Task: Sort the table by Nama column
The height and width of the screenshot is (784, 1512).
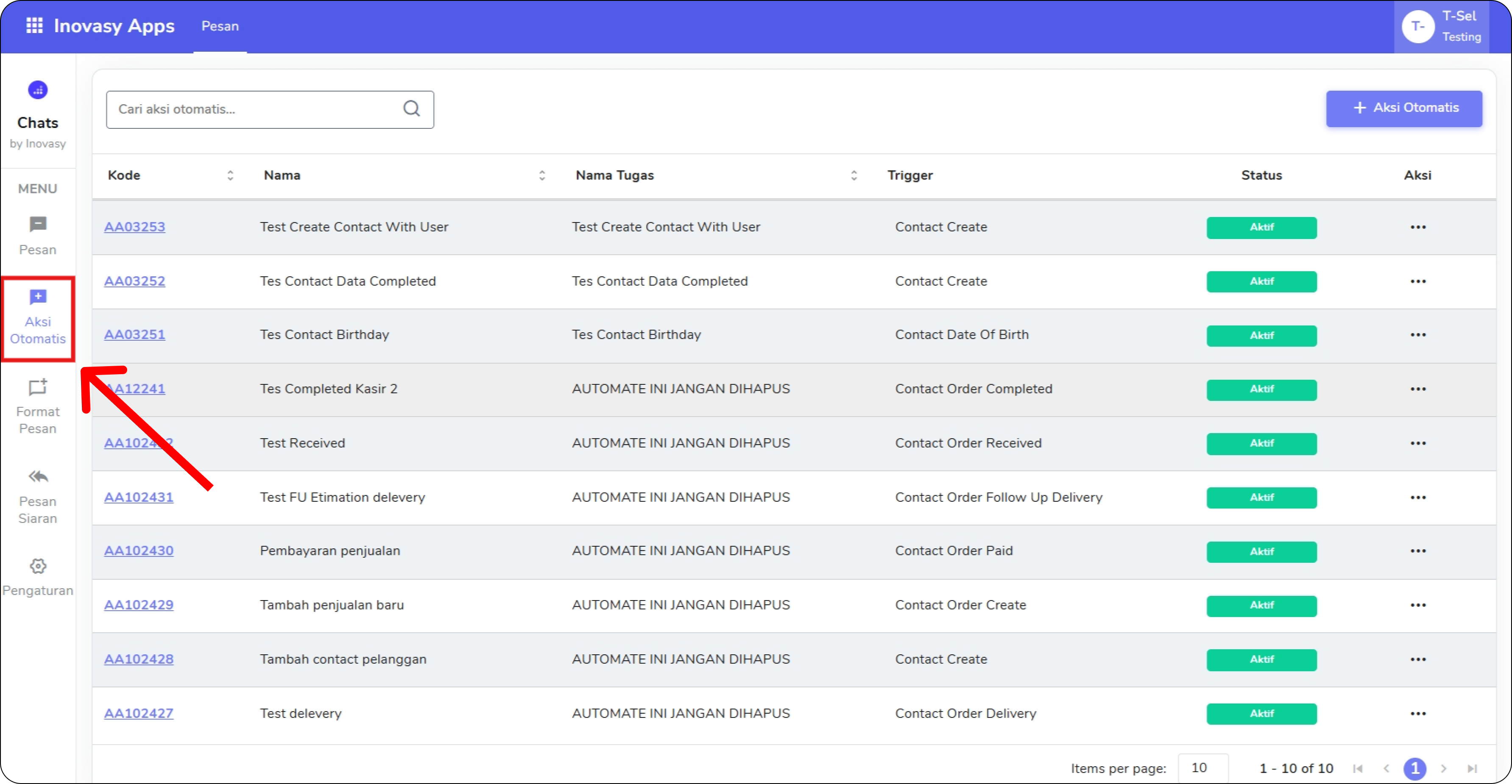Action: (x=542, y=175)
